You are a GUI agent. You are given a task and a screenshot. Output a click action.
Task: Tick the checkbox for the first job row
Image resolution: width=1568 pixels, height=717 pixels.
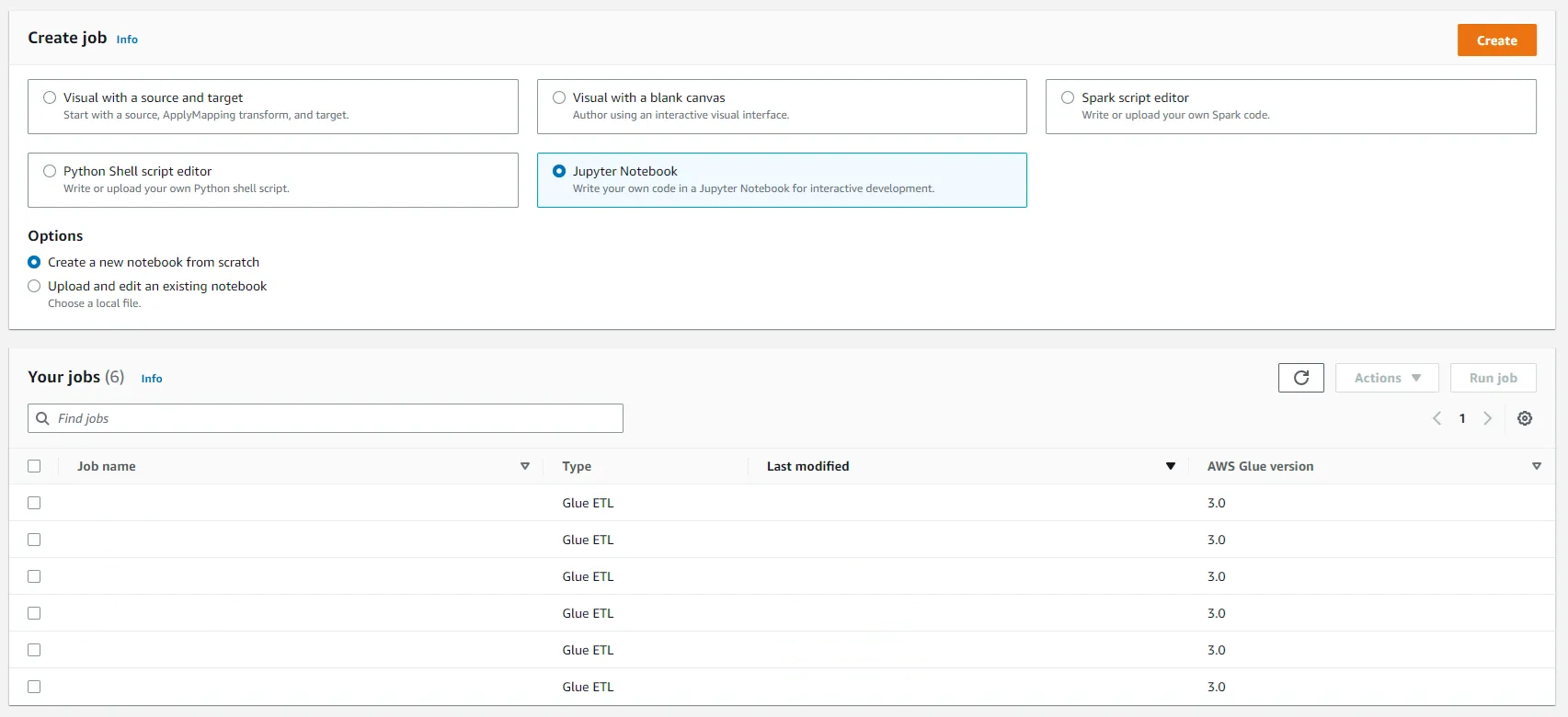pyautogui.click(x=34, y=503)
